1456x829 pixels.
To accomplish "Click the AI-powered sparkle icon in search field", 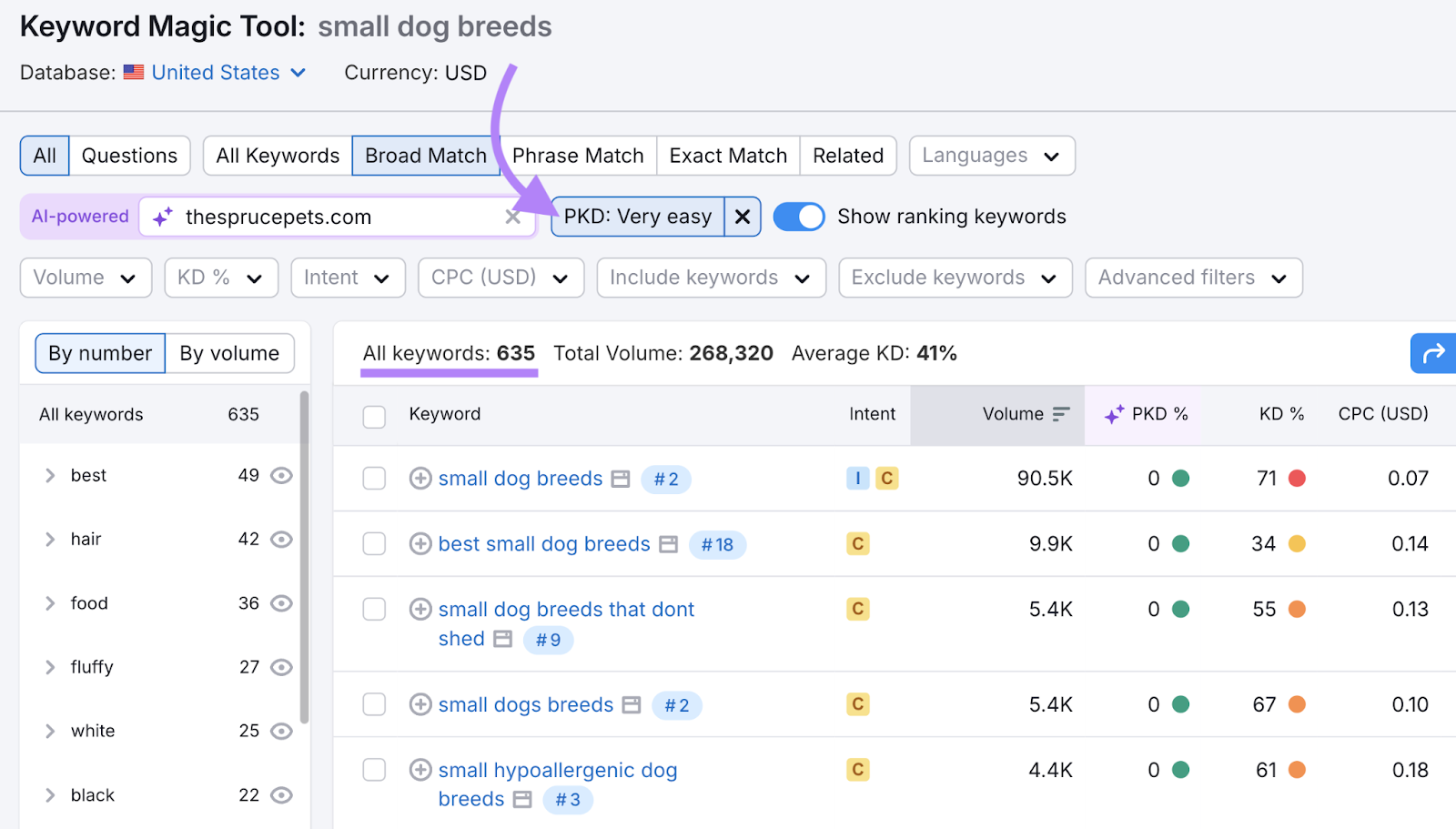I will coord(162,217).
